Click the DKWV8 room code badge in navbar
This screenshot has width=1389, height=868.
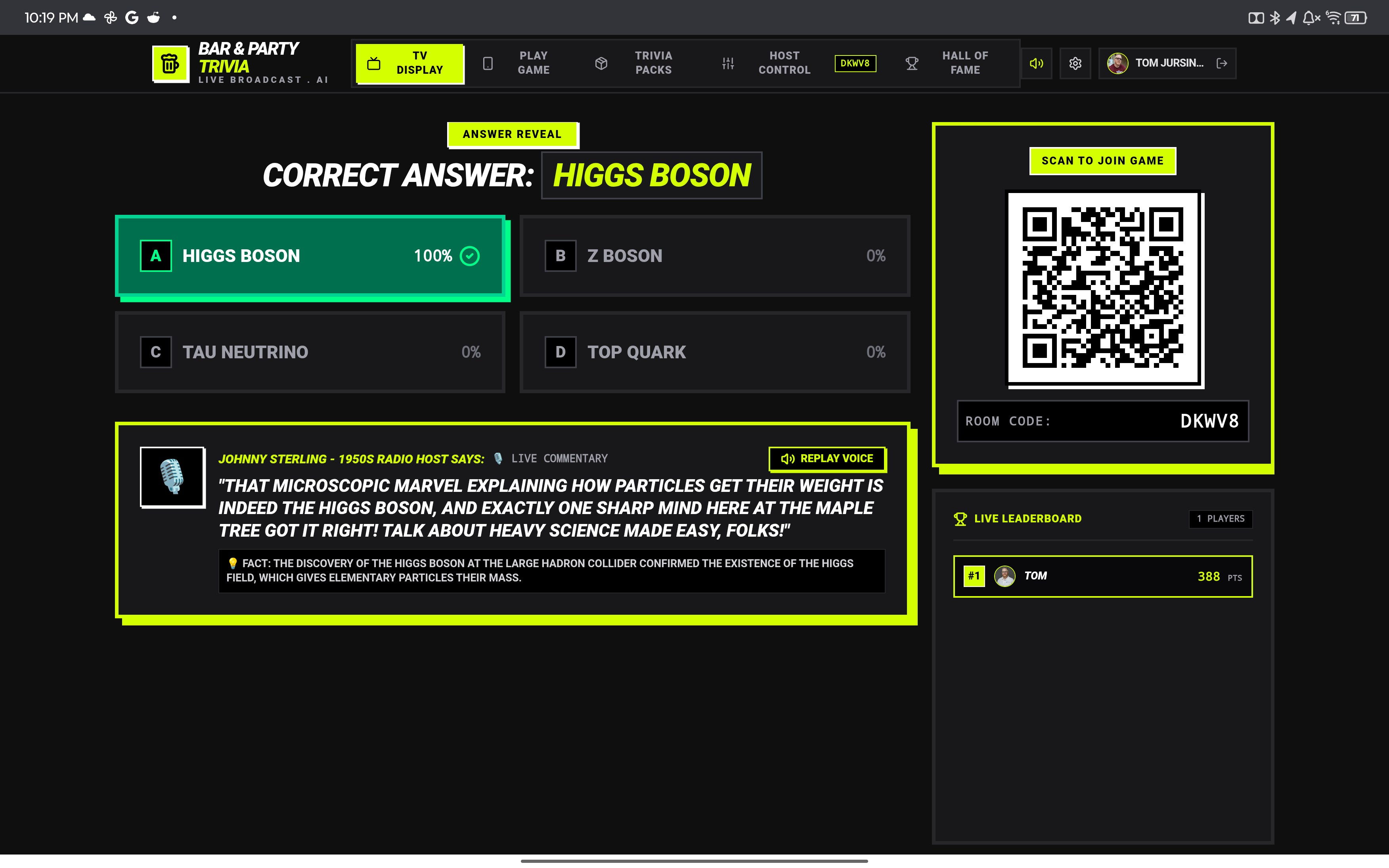pyautogui.click(x=855, y=63)
